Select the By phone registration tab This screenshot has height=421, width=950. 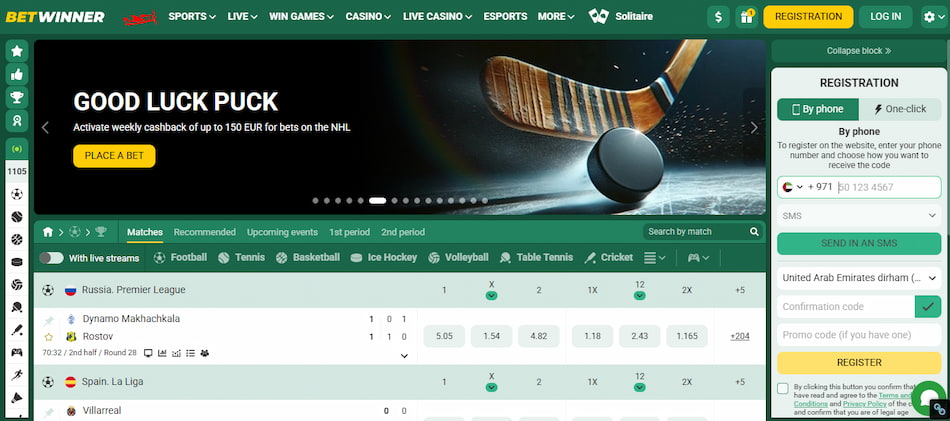pos(818,109)
